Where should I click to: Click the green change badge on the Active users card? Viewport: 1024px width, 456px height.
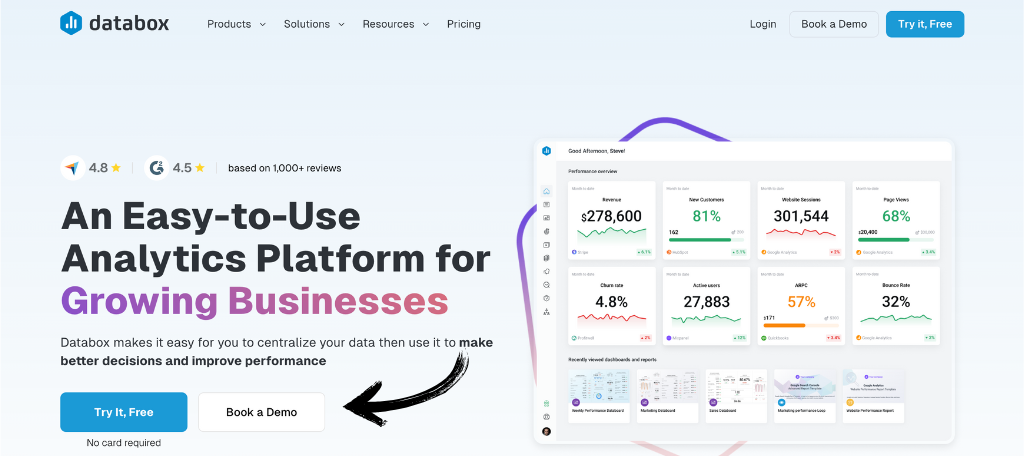[739, 338]
